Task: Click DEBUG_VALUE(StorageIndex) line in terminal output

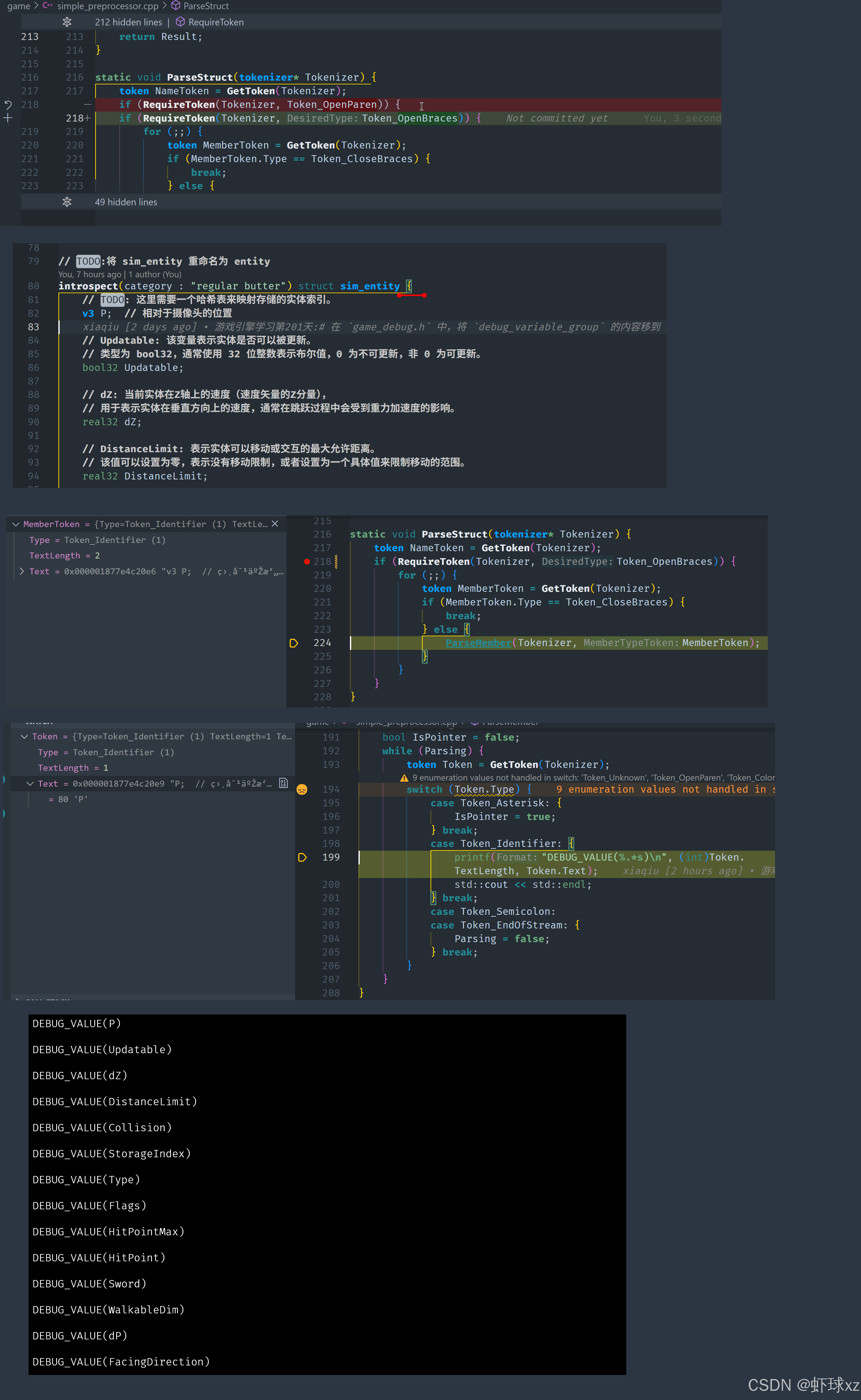Action: click(112, 1153)
